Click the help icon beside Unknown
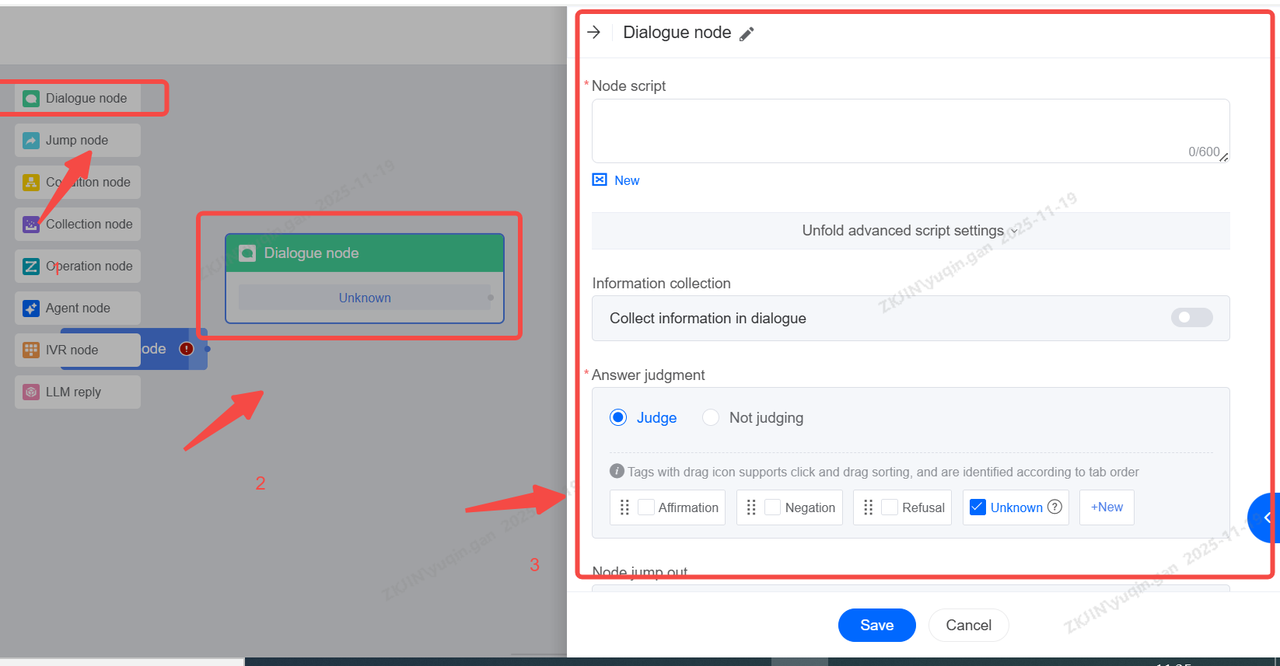Viewport: 1280px width, 666px height. [x=1054, y=507]
